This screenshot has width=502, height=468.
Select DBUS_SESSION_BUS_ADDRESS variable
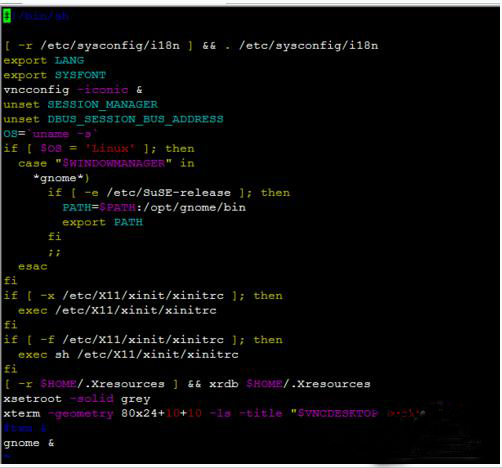coord(135,119)
